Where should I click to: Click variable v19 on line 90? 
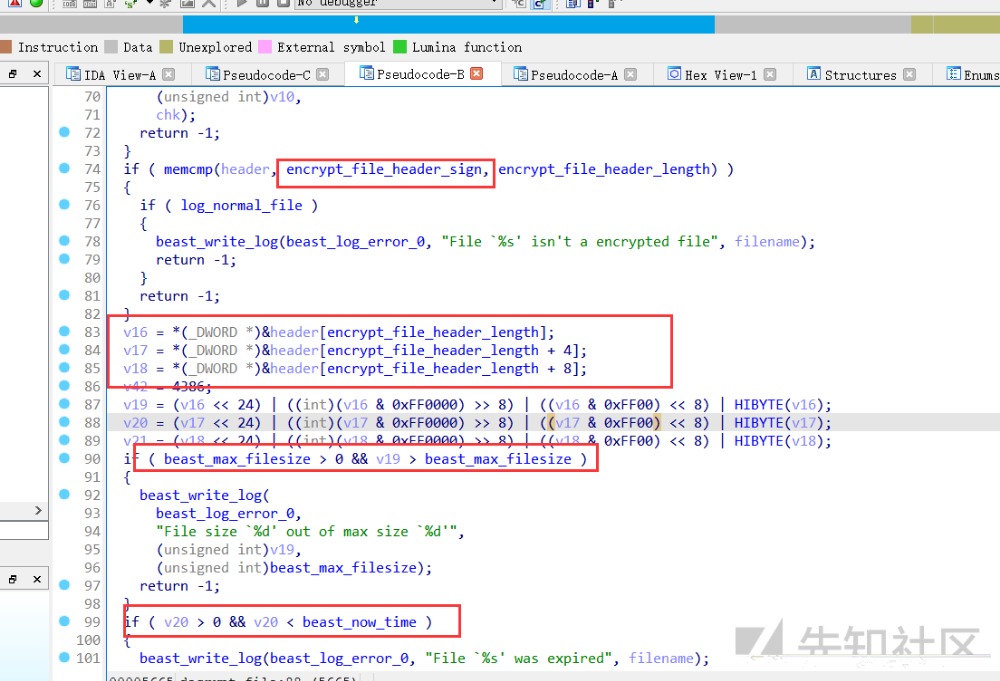pyautogui.click(x=388, y=460)
